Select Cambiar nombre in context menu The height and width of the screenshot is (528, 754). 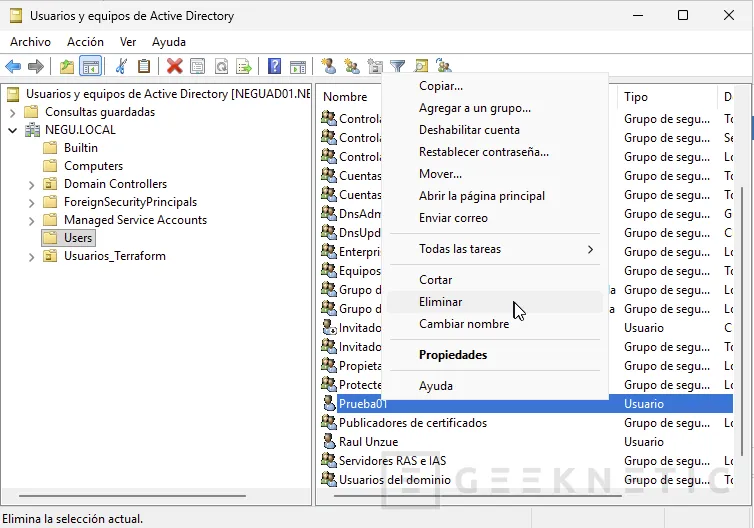point(495,324)
